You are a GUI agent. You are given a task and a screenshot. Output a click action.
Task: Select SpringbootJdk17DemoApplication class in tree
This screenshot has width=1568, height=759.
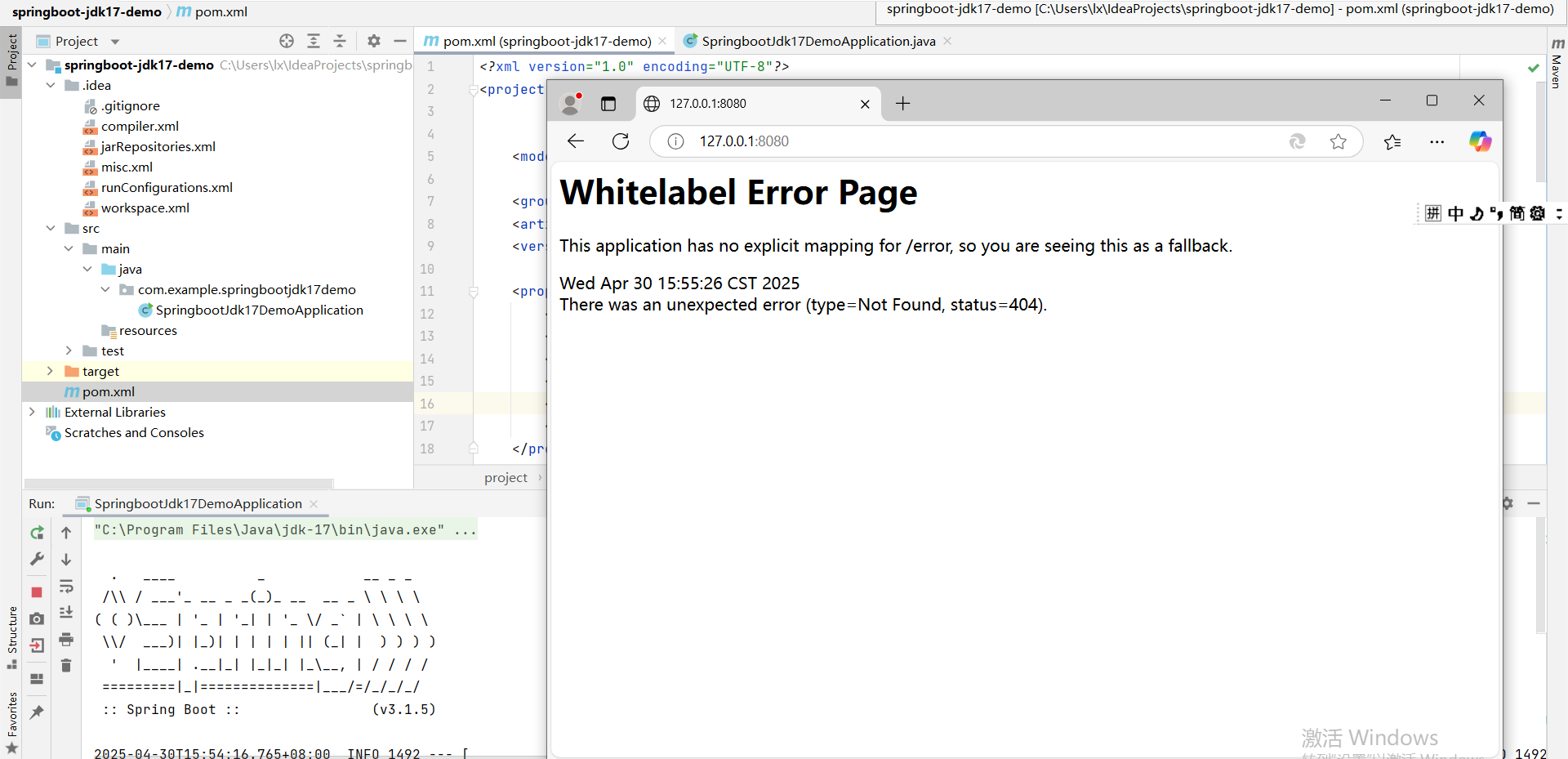[x=259, y=310]
